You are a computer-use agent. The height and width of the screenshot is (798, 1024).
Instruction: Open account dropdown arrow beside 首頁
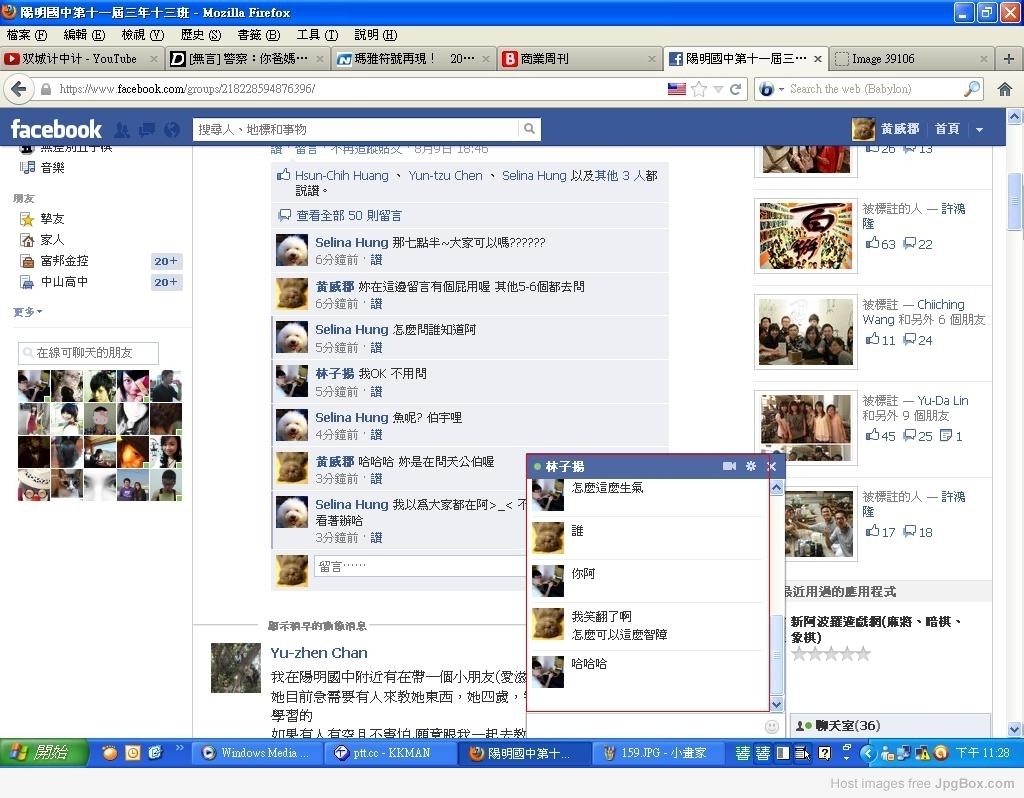click(979, 130)
